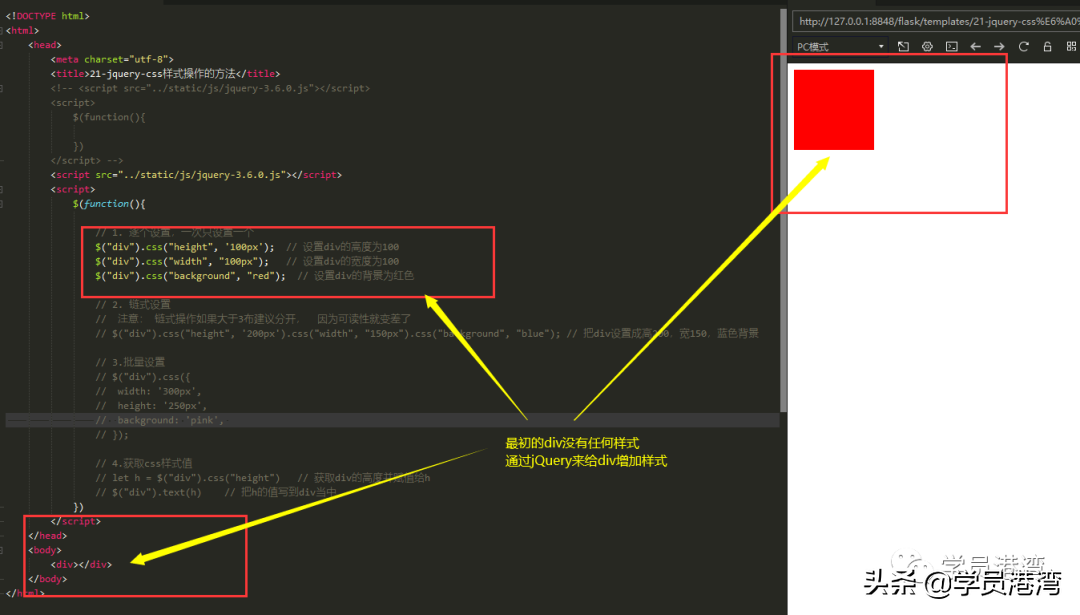Click the commented let h = line
Screen dimensions: 1080x615
(x=262, y=478)
